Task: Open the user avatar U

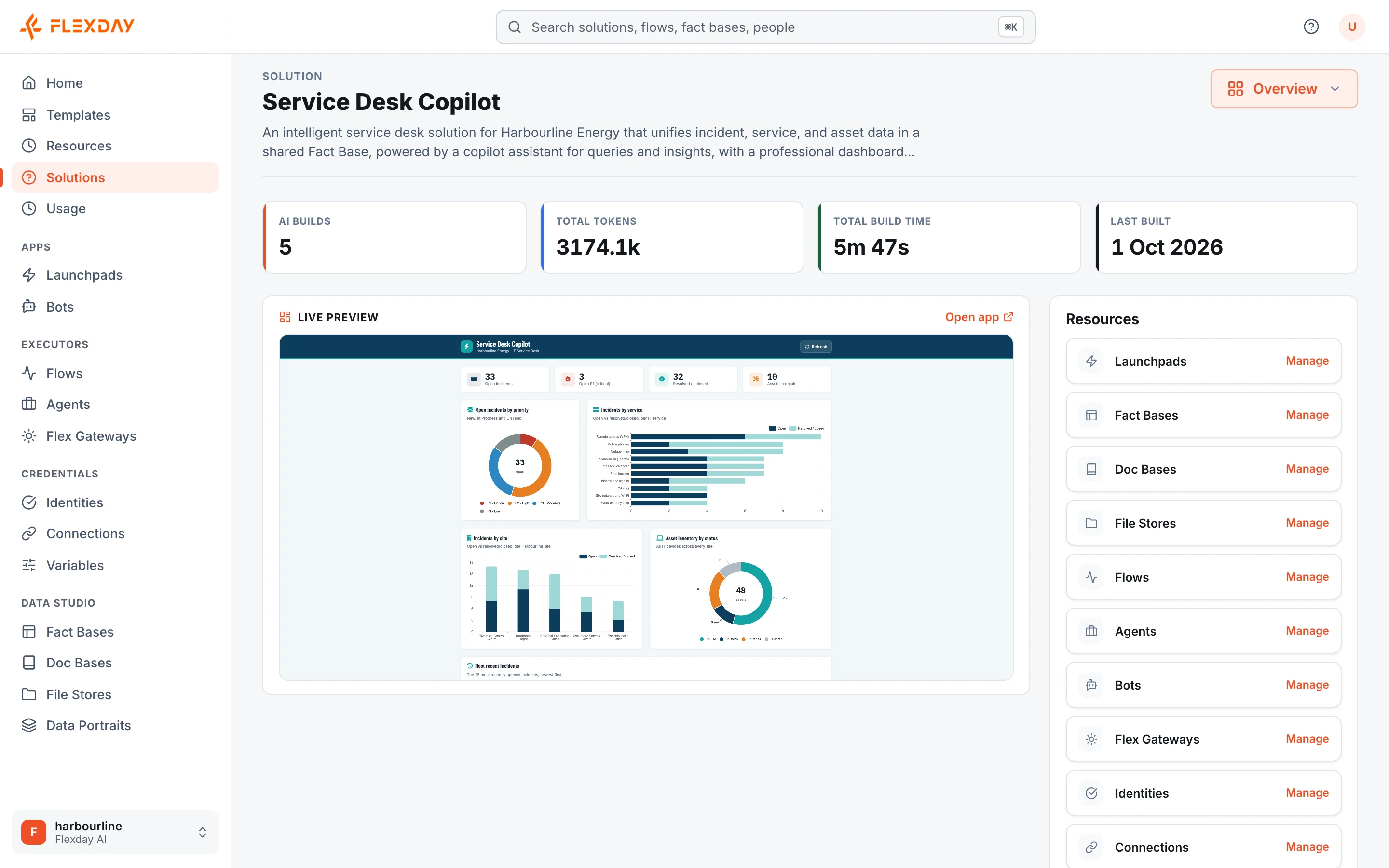Action: click(x=1352, y=27)
